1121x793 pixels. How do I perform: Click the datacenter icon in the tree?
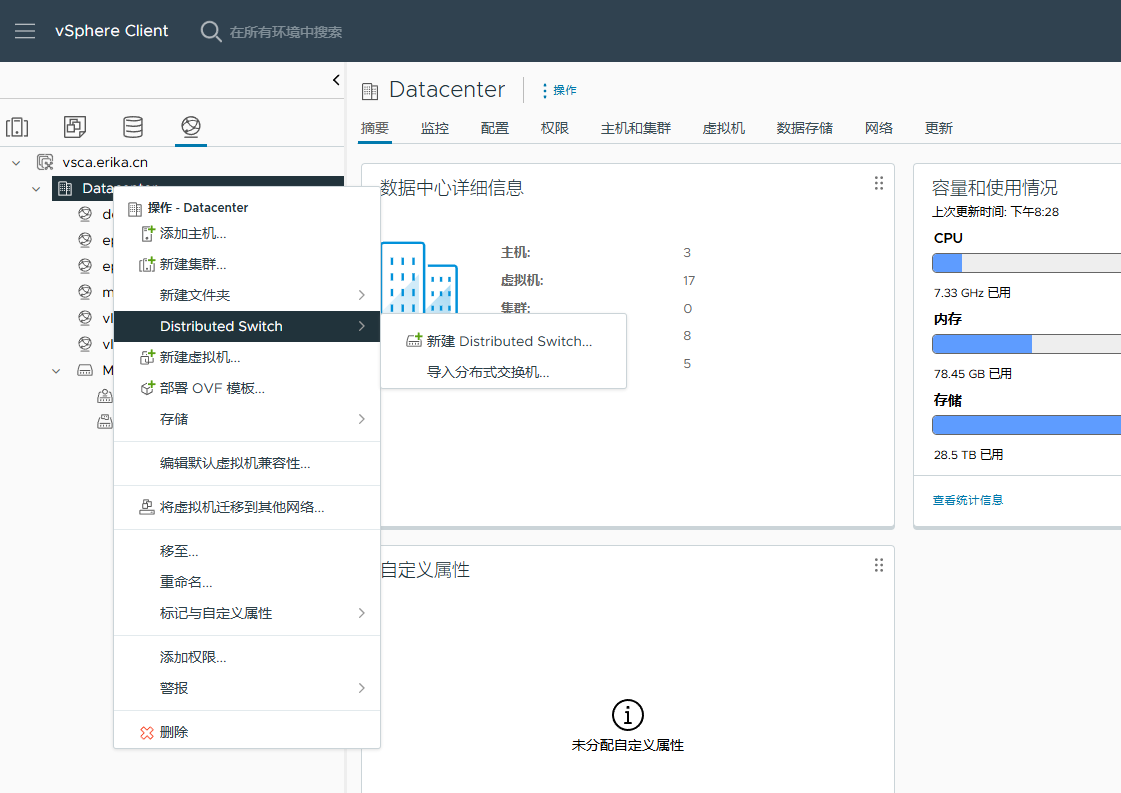[65, 188]
